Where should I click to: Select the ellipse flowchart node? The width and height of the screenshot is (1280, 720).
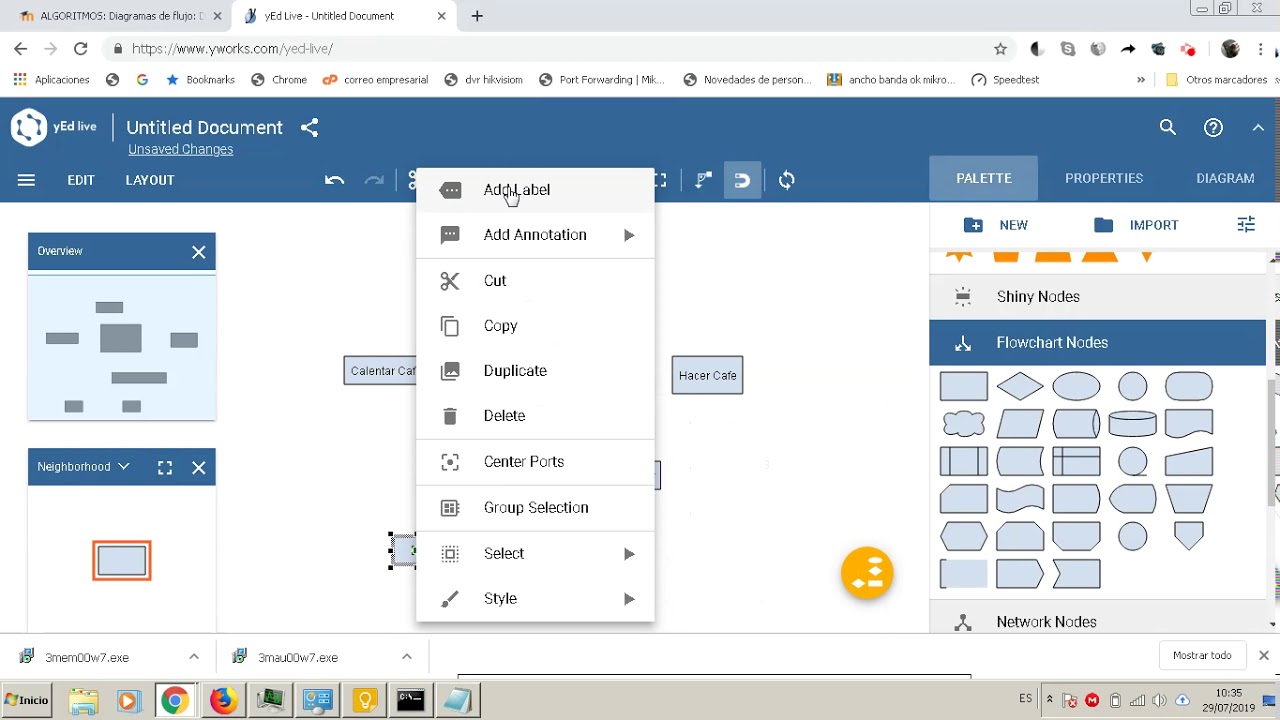point(1076,386)
